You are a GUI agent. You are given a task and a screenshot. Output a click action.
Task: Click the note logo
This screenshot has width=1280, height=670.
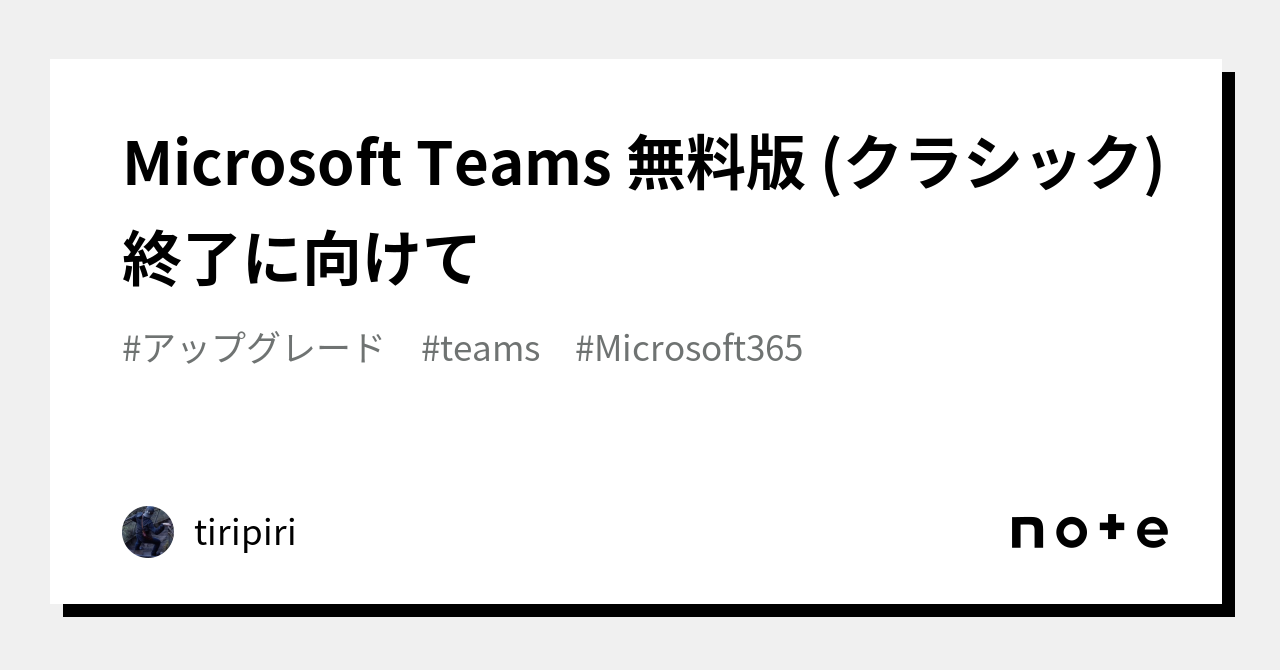tap(1089, 531)
